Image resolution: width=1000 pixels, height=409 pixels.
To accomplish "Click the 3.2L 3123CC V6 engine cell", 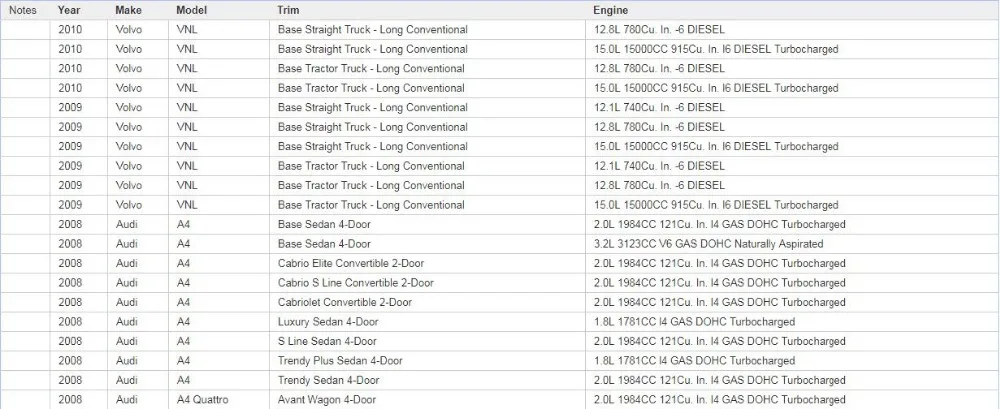I will [x=792, y=244].
